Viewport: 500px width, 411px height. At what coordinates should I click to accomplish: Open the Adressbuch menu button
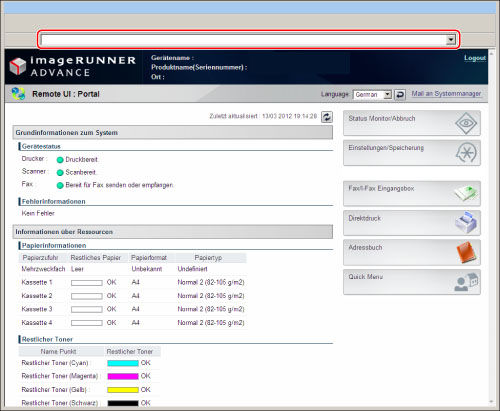click(412, 252)
